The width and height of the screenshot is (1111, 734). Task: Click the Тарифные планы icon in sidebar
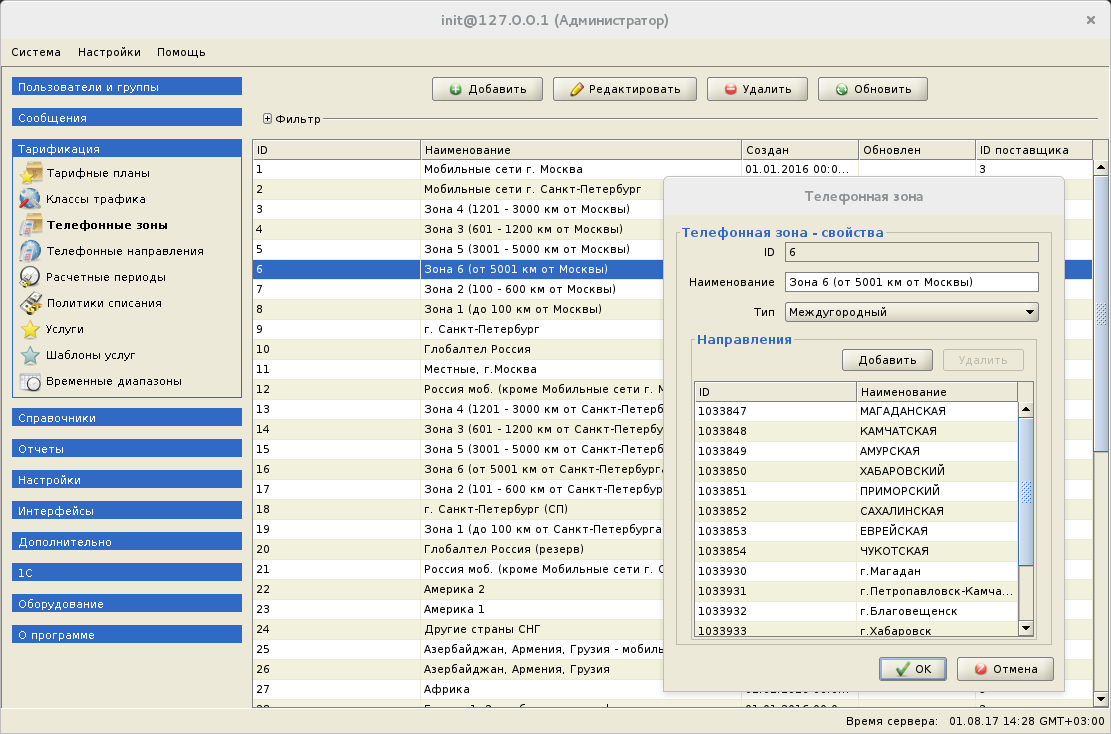point(30,173)
